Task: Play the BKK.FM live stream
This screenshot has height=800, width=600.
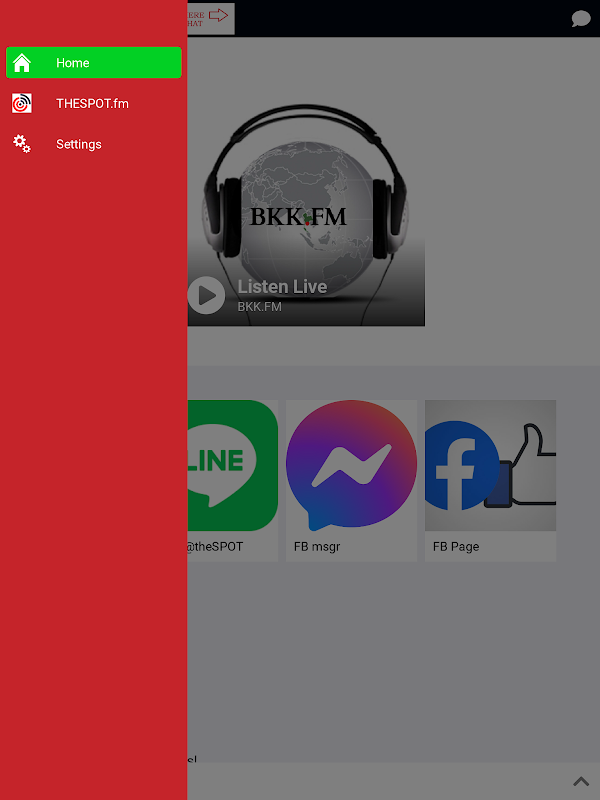Action: click(x=206, y=295)
